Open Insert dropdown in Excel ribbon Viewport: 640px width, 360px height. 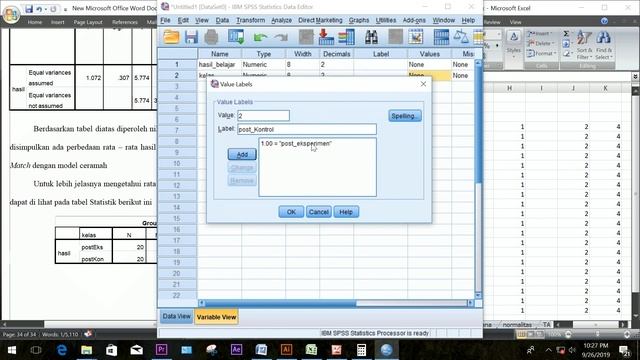tap(540, 33)
